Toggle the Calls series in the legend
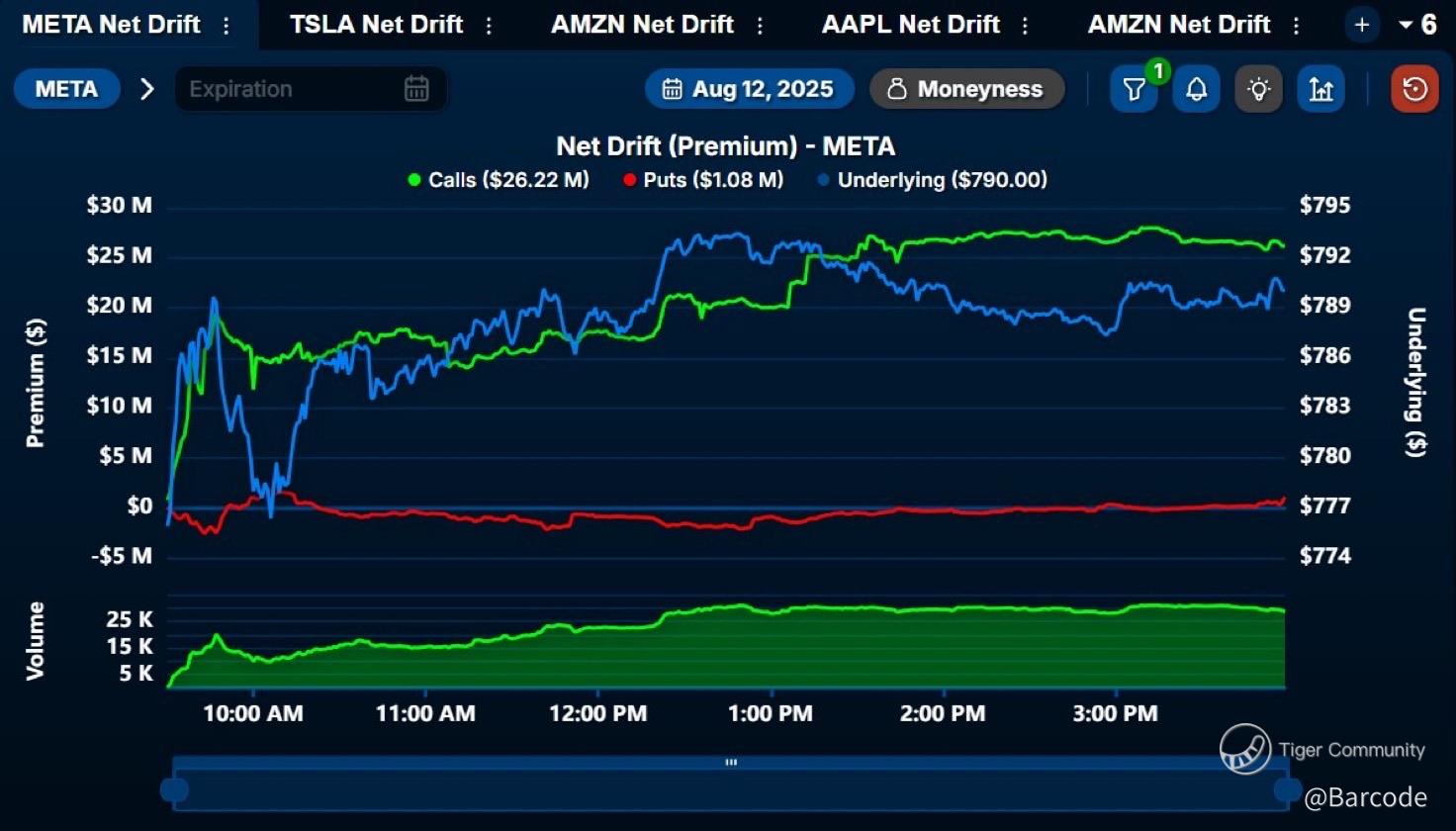 pyautogui.click(x=499, y=180)
